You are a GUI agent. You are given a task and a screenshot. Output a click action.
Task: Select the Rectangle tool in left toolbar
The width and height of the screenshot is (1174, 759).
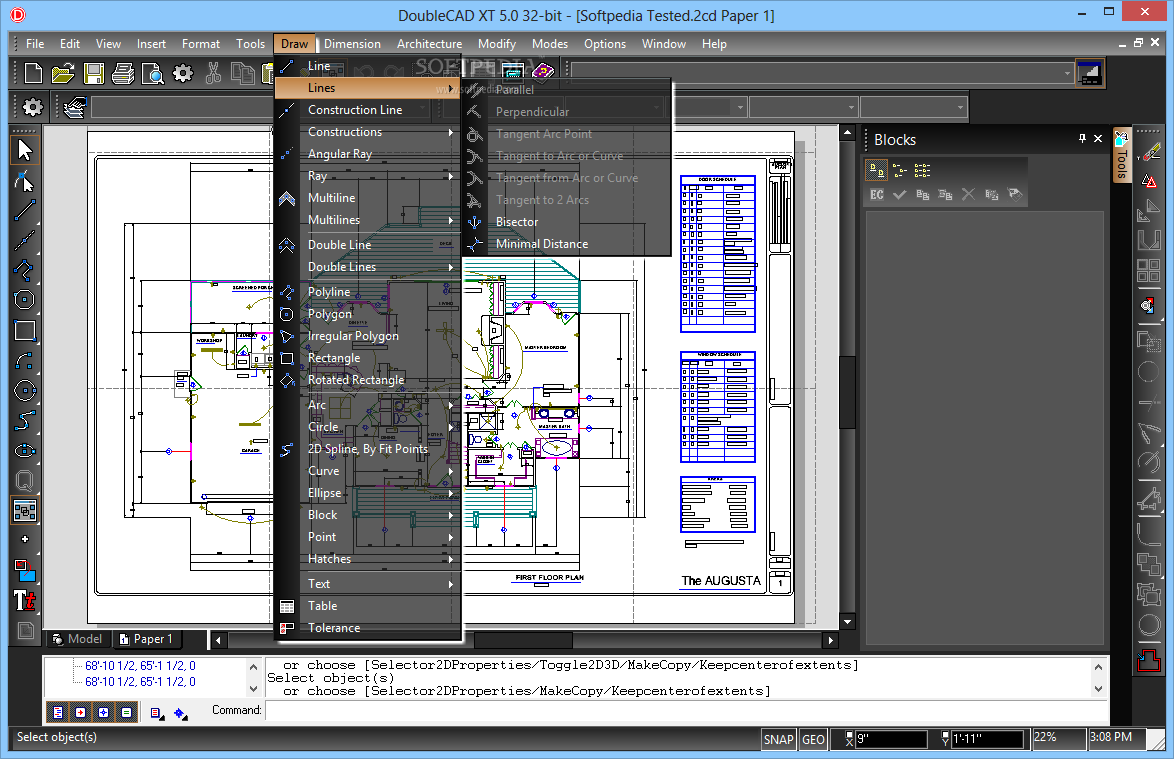[x=25, y=330]
